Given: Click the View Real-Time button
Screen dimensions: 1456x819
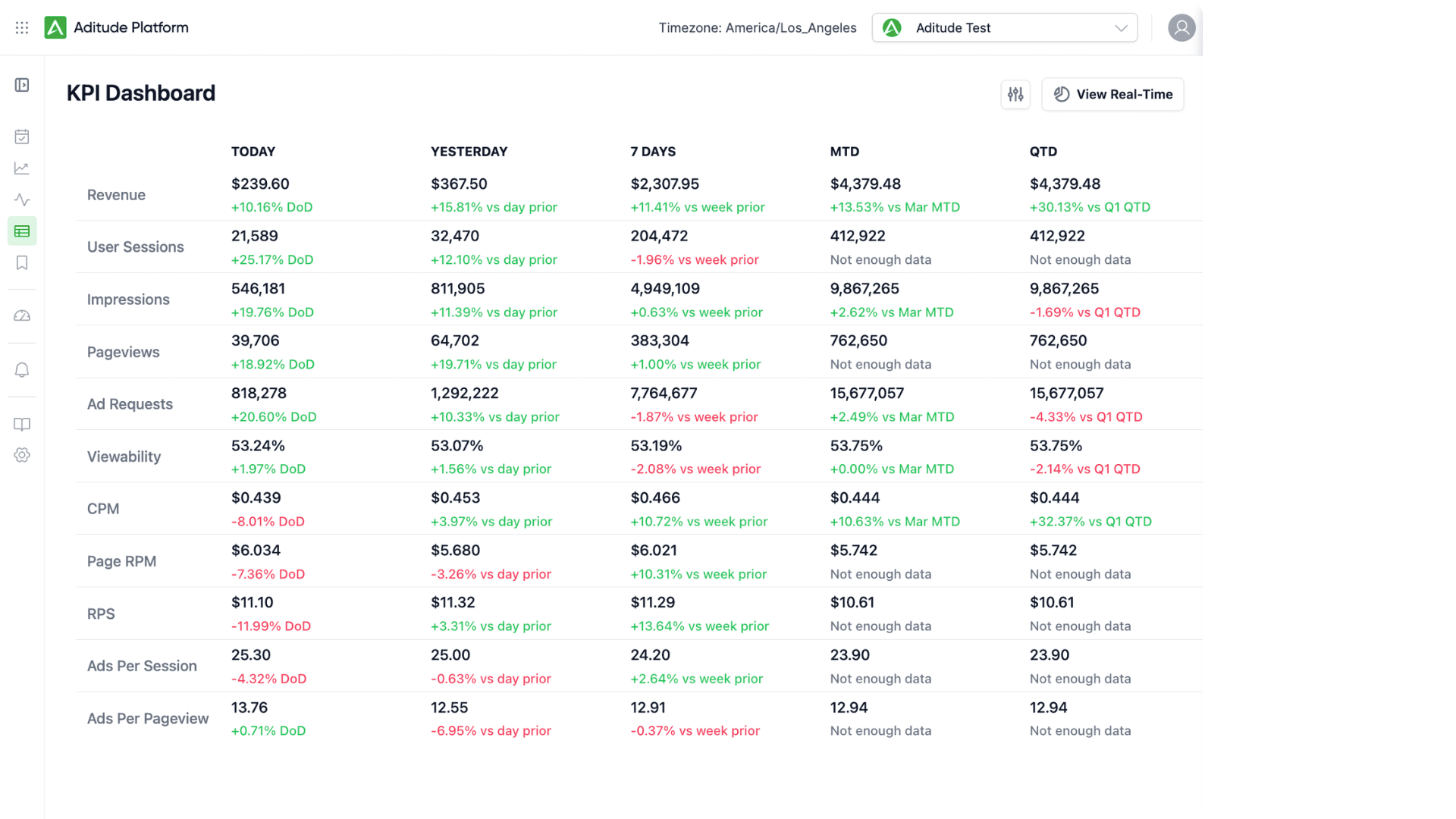Looking at the screenshot, I should click(1112, 95).
